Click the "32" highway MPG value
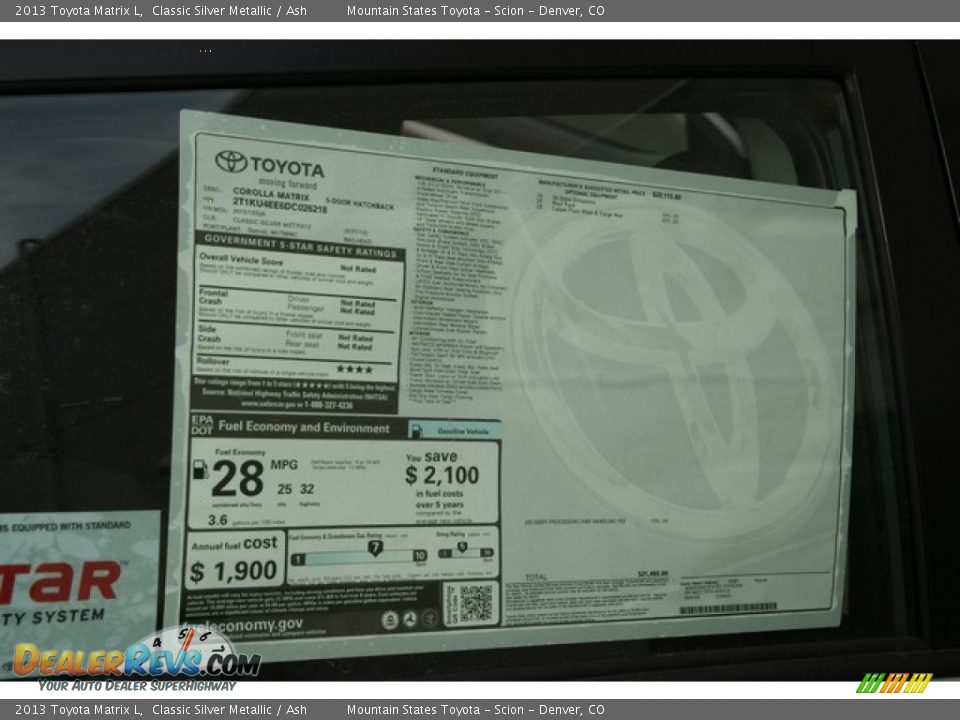960x720 pixels. pyautogui.click(x=307, y=489)
